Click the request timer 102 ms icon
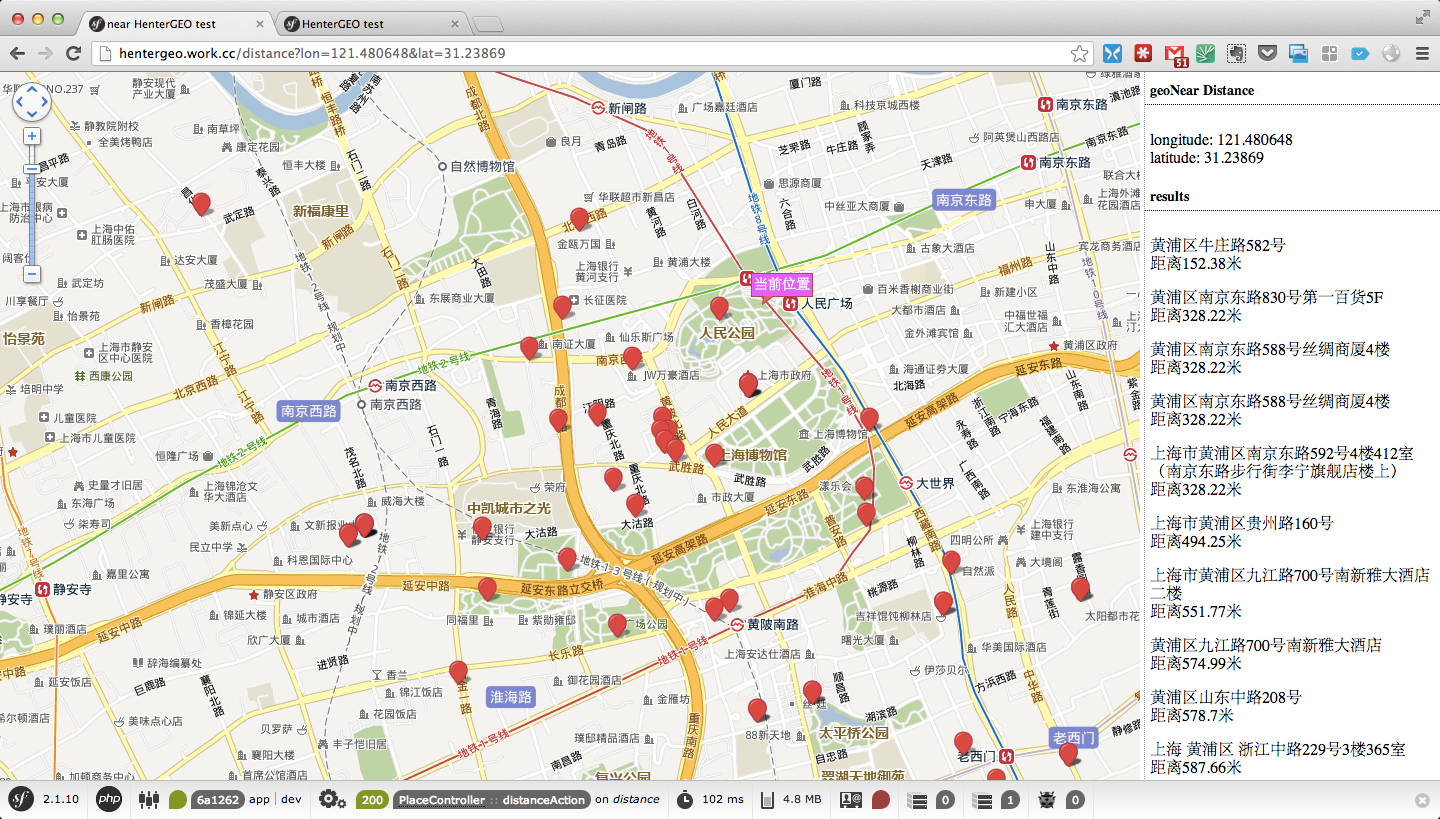The image size is (1440, 819). 685,799
